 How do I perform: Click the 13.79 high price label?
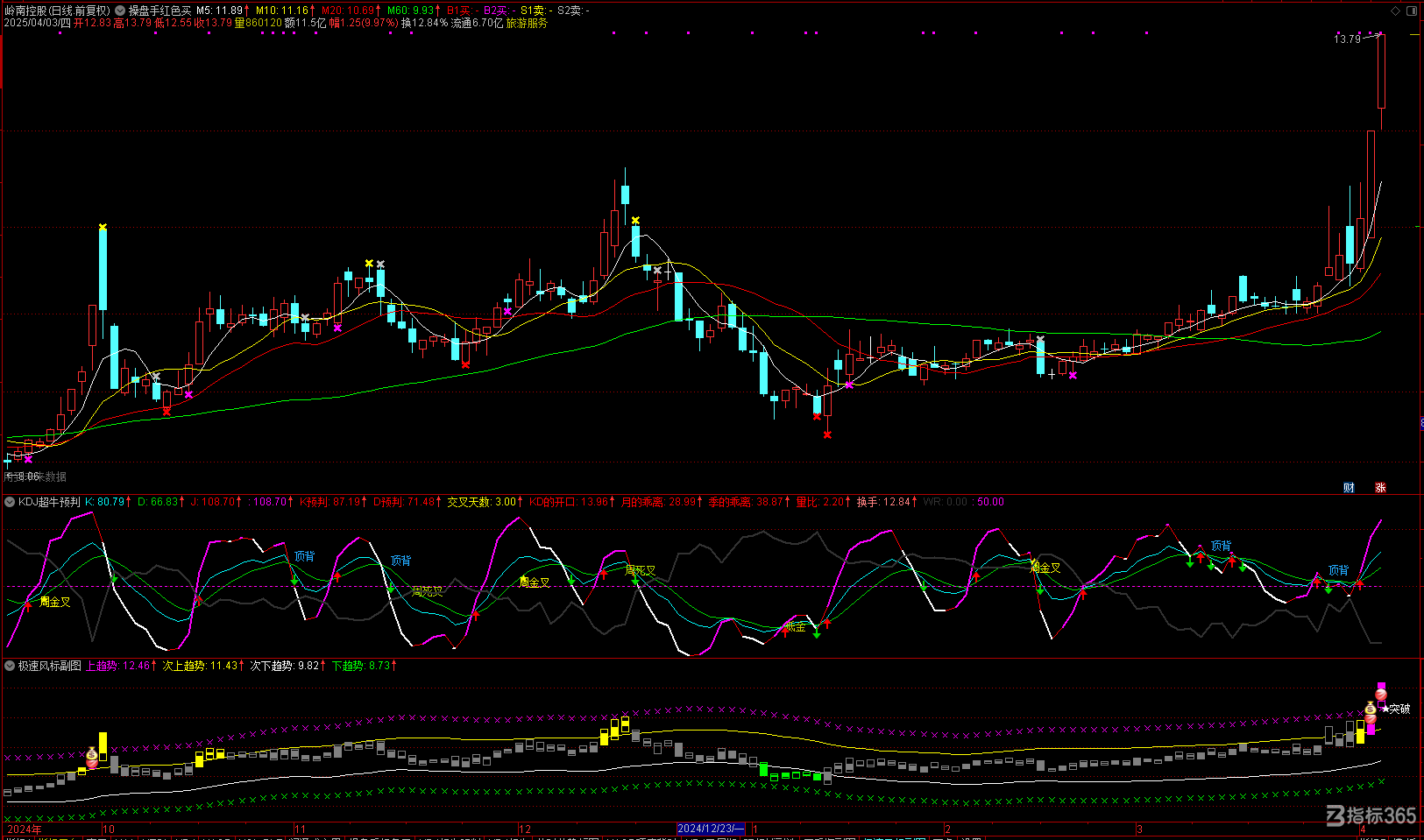pos(1347,39)
